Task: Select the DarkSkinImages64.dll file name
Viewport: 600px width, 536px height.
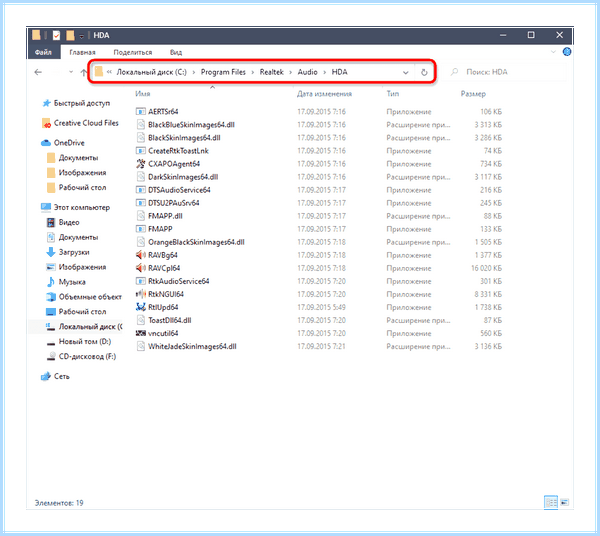Action: 183,177
